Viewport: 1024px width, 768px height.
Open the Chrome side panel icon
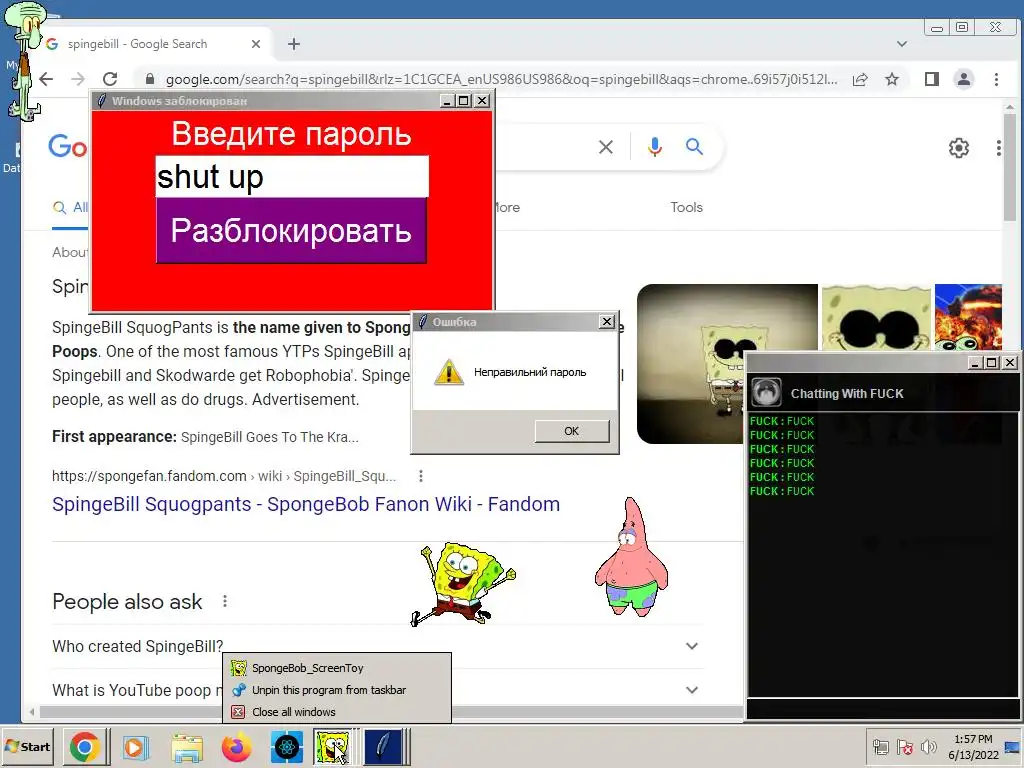coord(932,79)
